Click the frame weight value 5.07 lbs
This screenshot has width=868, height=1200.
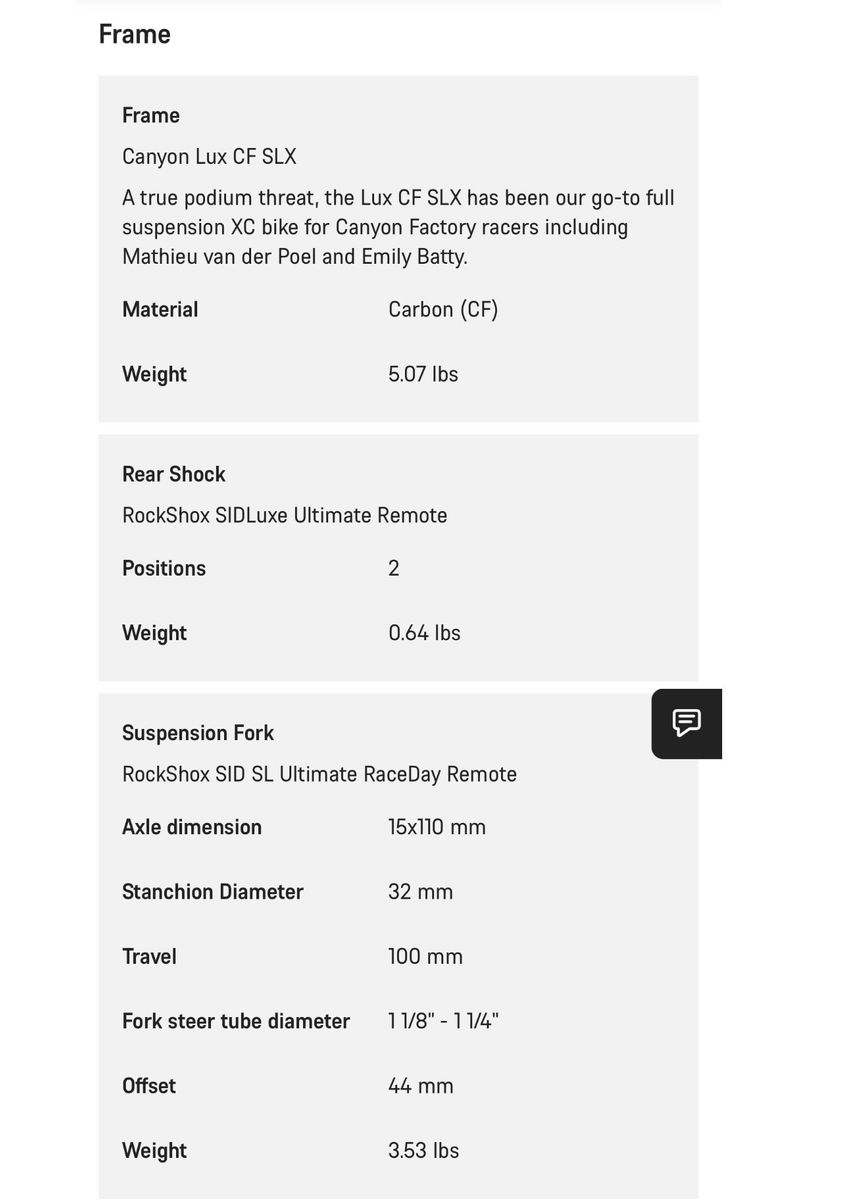pos(423,374)
